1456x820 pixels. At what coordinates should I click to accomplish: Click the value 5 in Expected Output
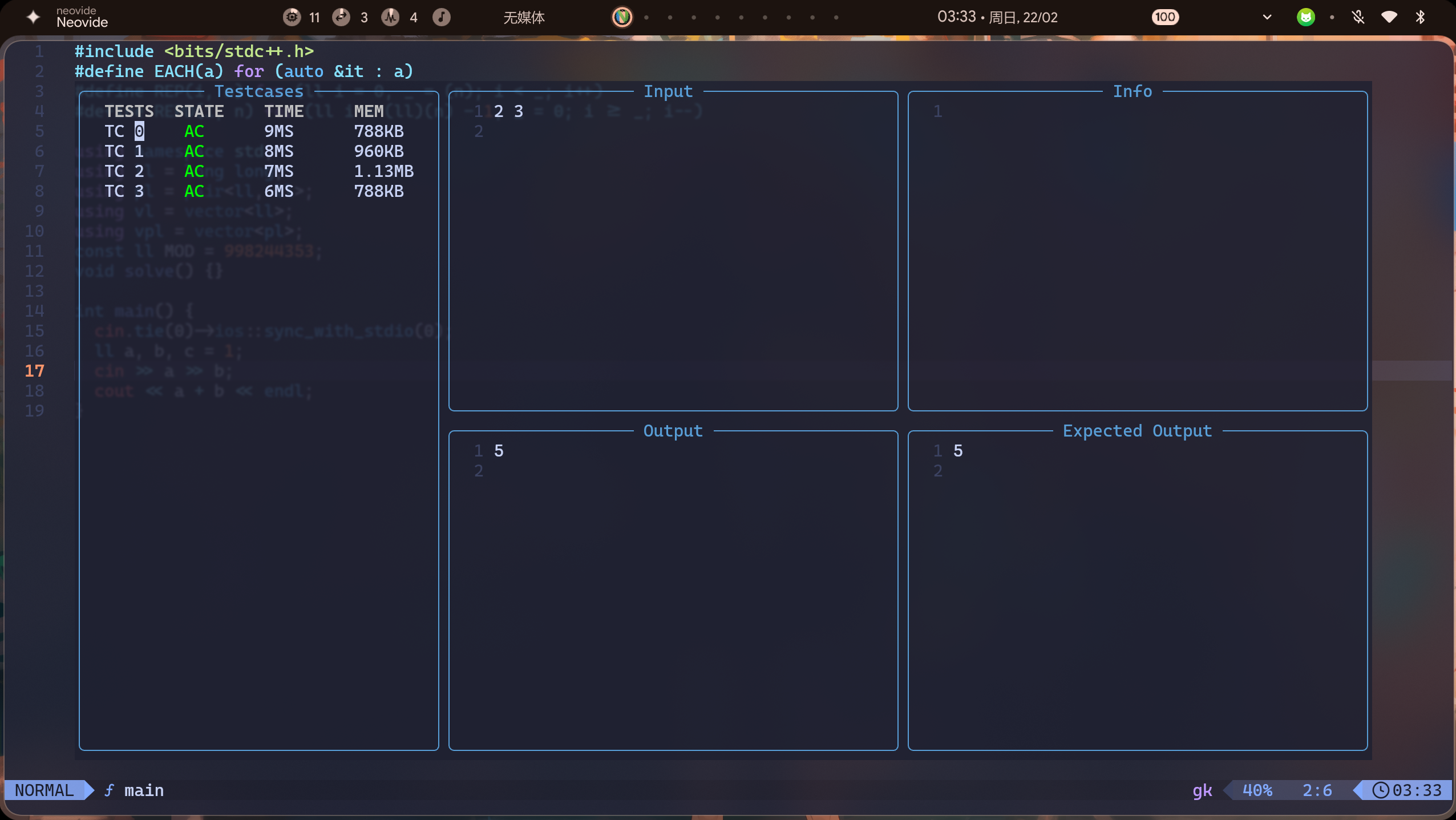point(958,451)
